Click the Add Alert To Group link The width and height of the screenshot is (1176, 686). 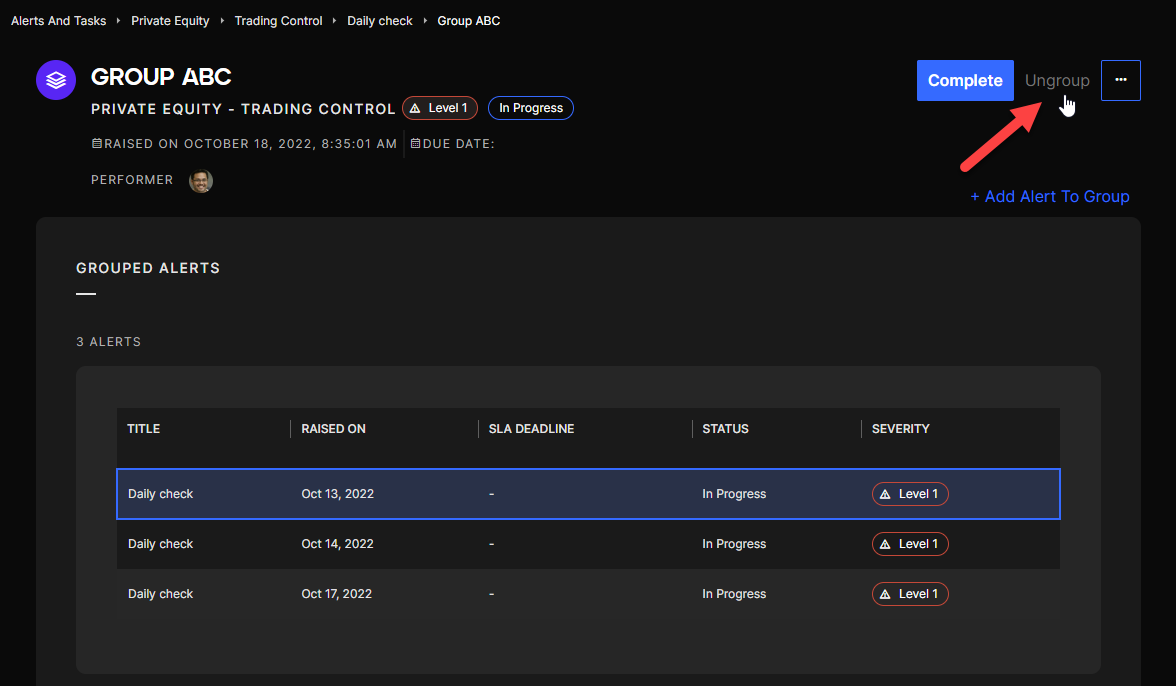(x=1049, y=197)
